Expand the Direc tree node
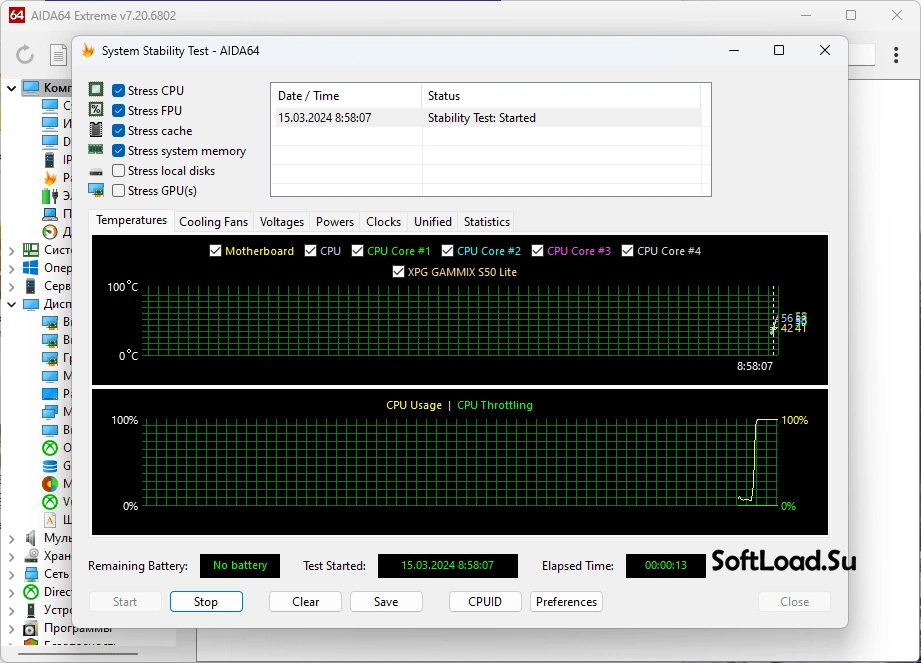 click(x=11, y=593)
